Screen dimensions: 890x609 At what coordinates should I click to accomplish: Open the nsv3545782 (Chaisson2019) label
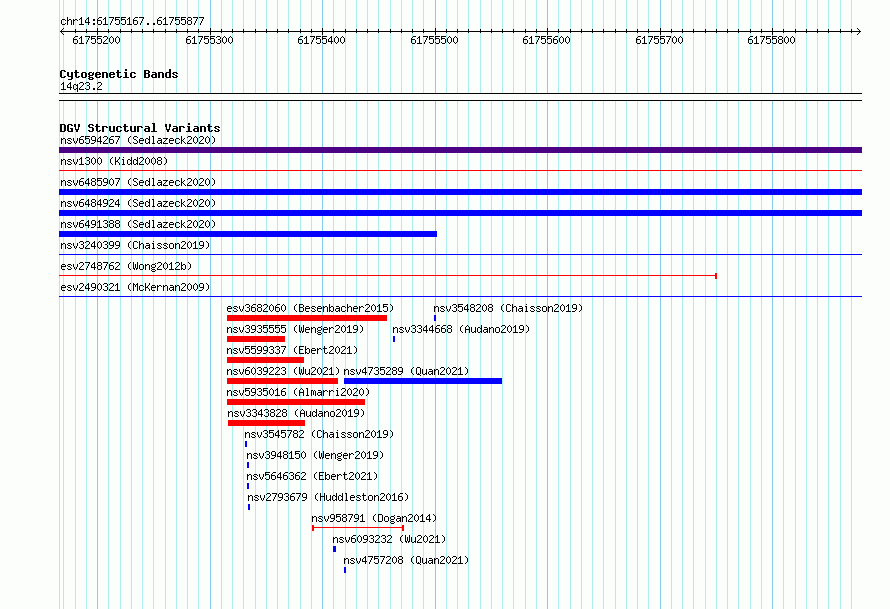pyautogui.click(x=319, y=434)
